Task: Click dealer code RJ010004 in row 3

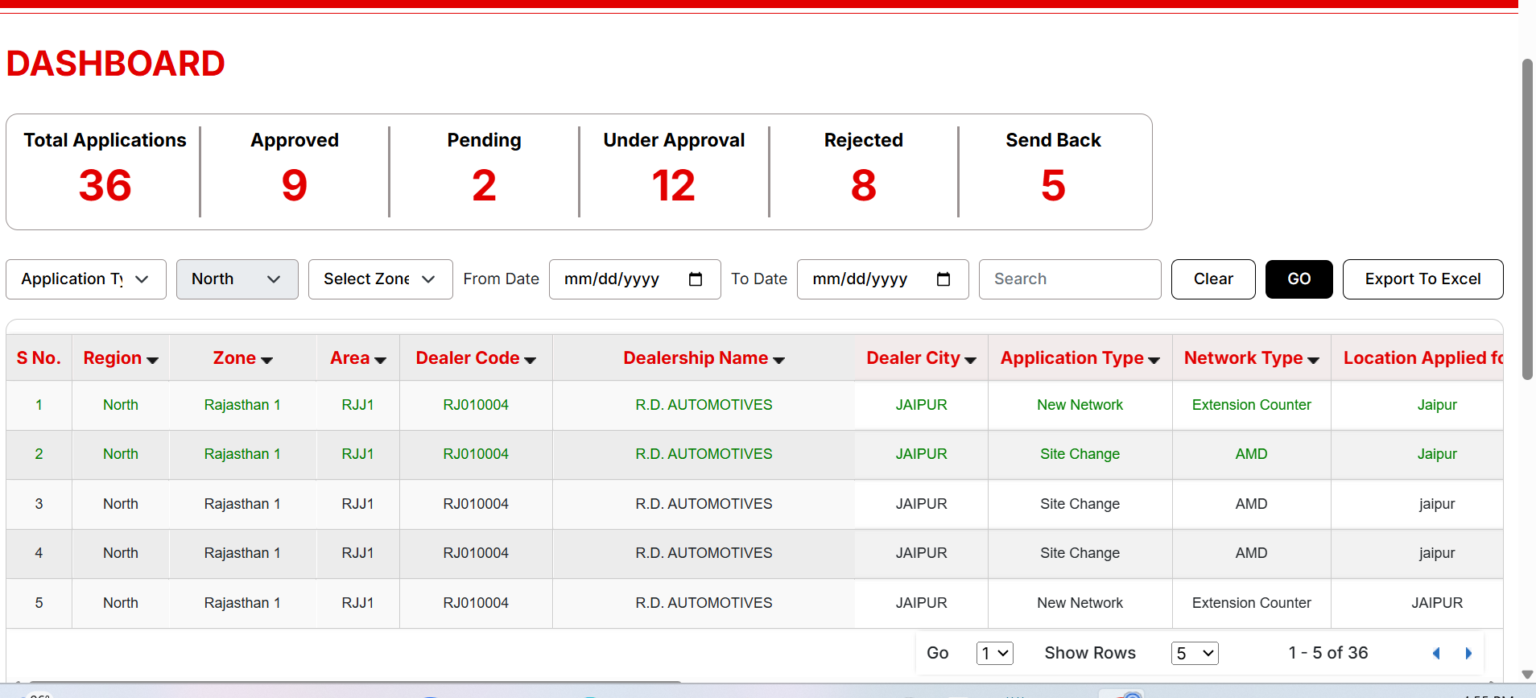Action: coord(476,504)
